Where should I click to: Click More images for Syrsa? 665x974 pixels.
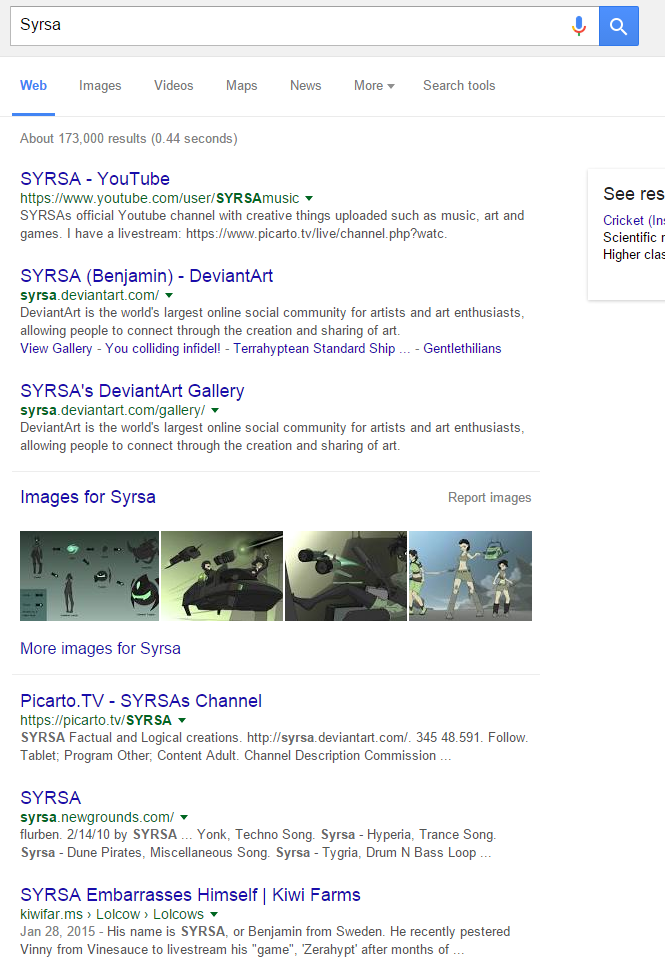pos(101,649)
